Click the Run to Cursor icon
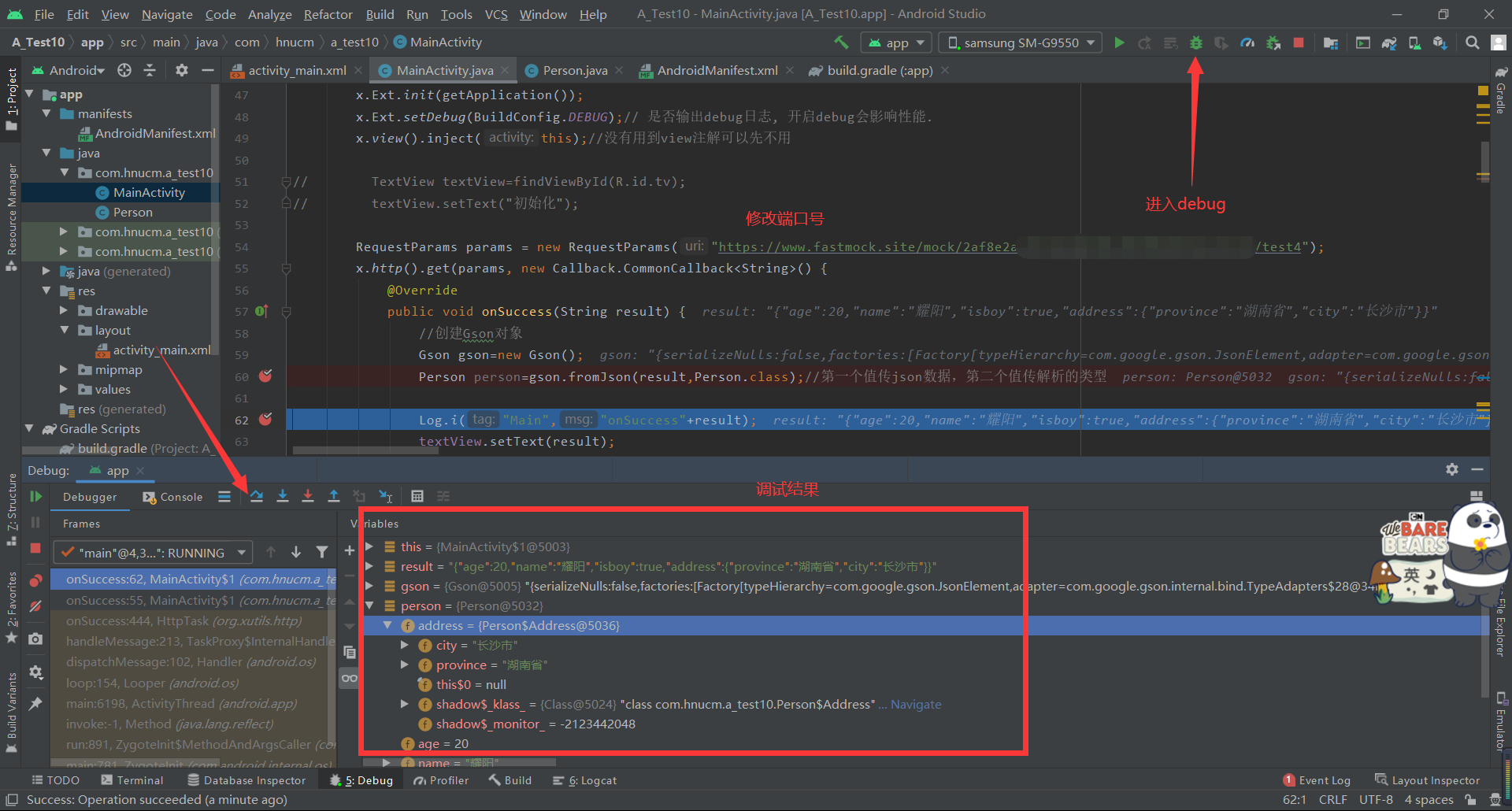The width and height of the screenshot is (1512, 811). tap(385, 496)
